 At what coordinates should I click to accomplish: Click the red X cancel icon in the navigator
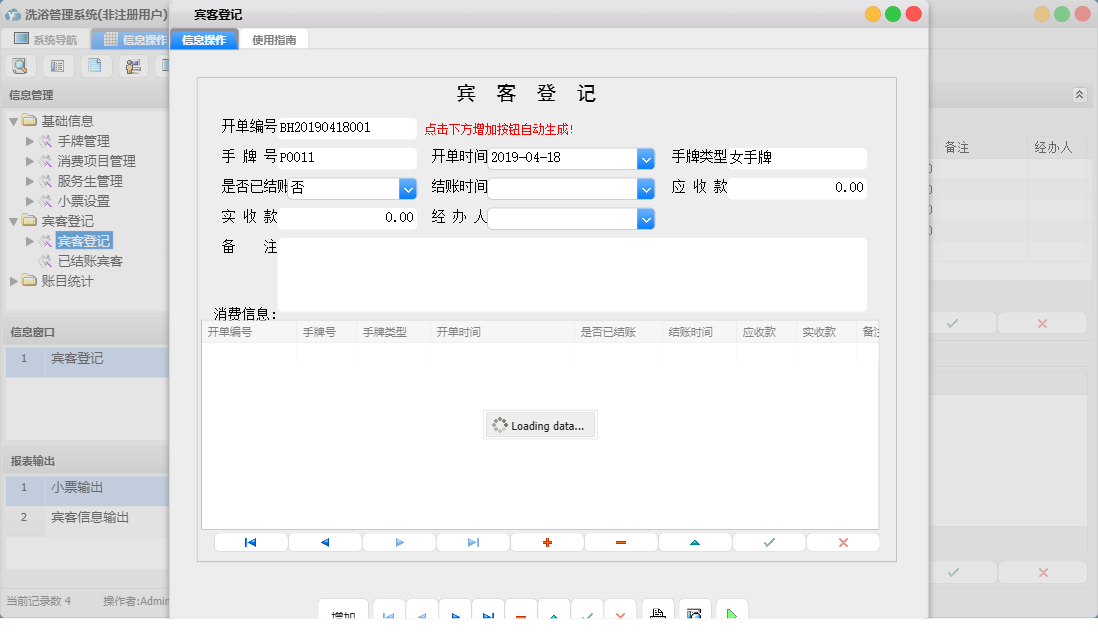click(x=843, y=541)
